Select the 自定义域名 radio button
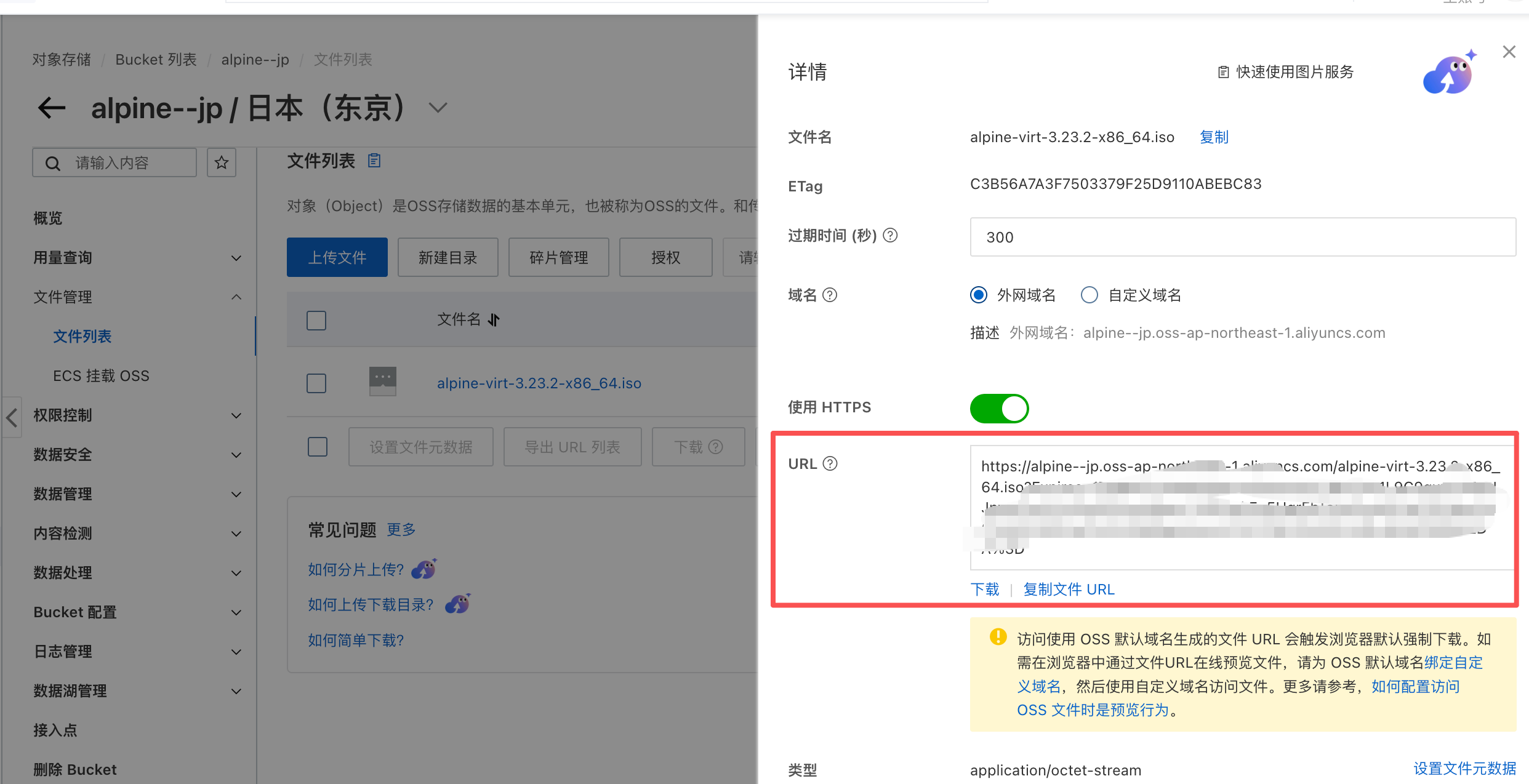The height and width of the screenshot is (784, 1529). click(1089, 295)
